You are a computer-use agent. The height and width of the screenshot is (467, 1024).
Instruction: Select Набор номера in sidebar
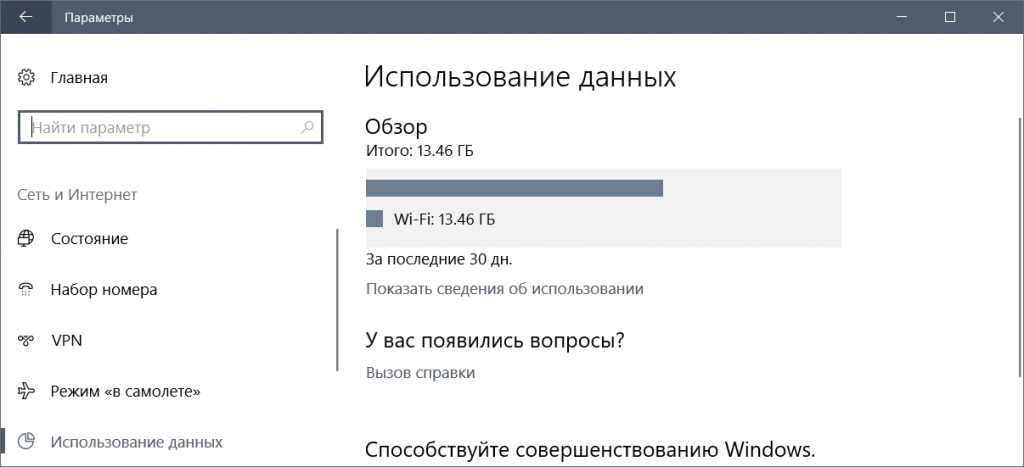point(104,290)
